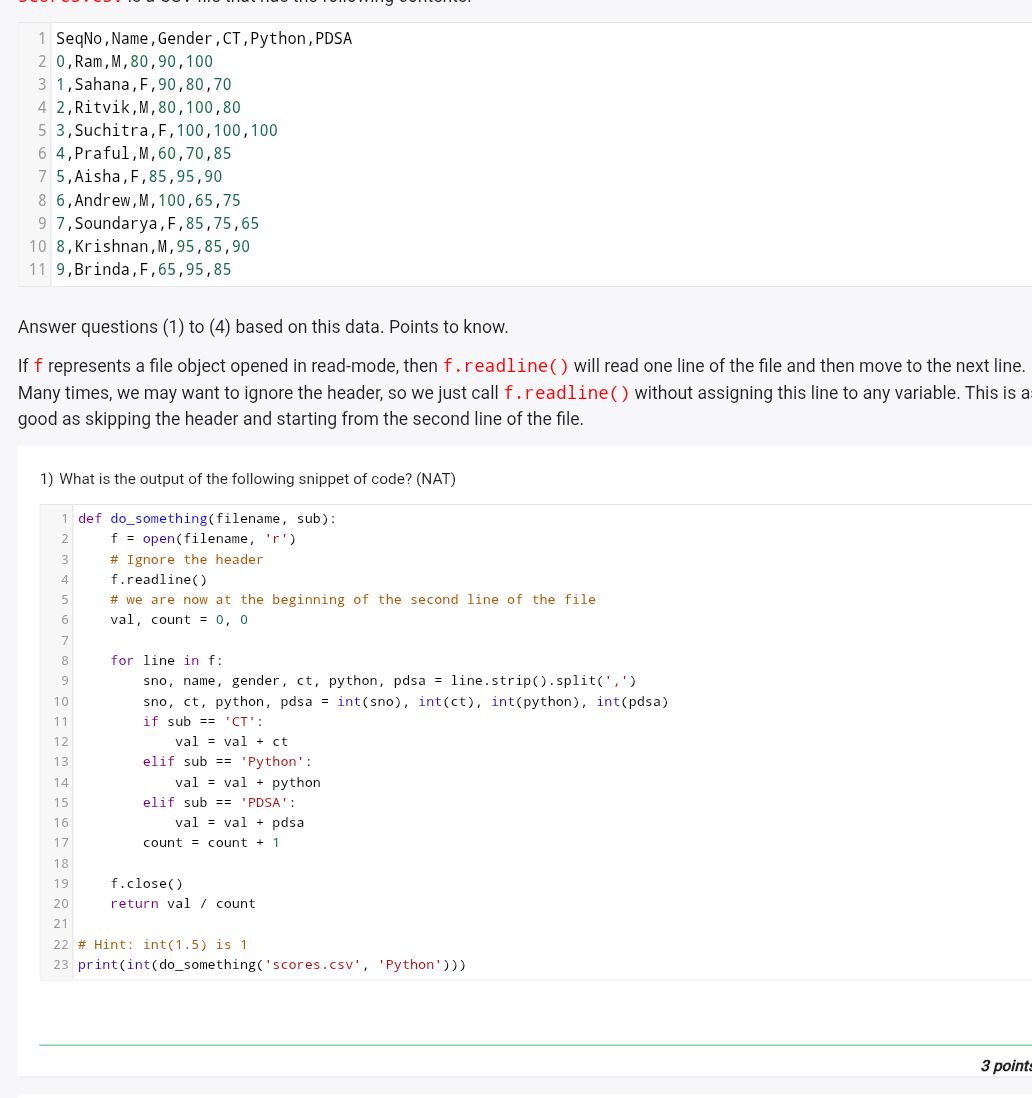Select line 1 header row SeqNo,Name,Gender,CT,Python,PDSA
The image size is (1032, 1098).
click(204, 38)
